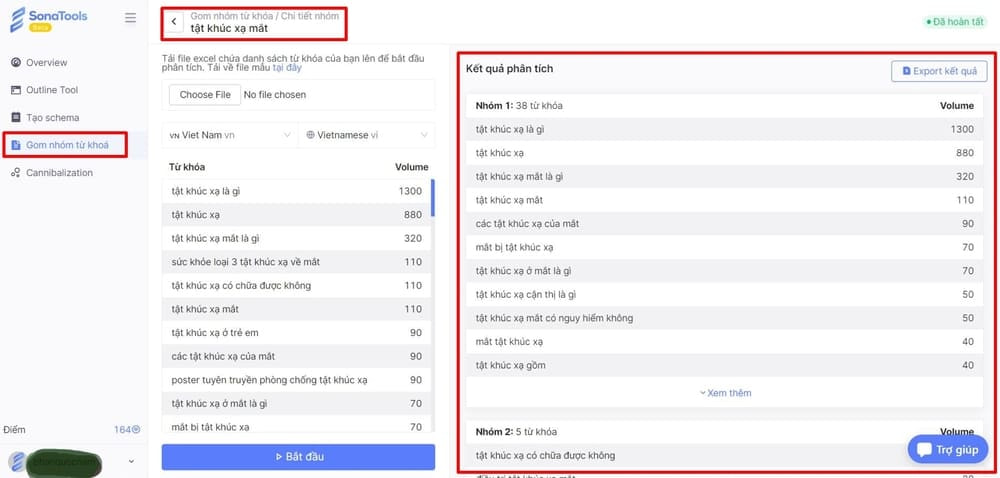Click the Cannibalization icon
Image resolution: width=1000 pixels, height=478 pixels.
(x=16, y=173)
